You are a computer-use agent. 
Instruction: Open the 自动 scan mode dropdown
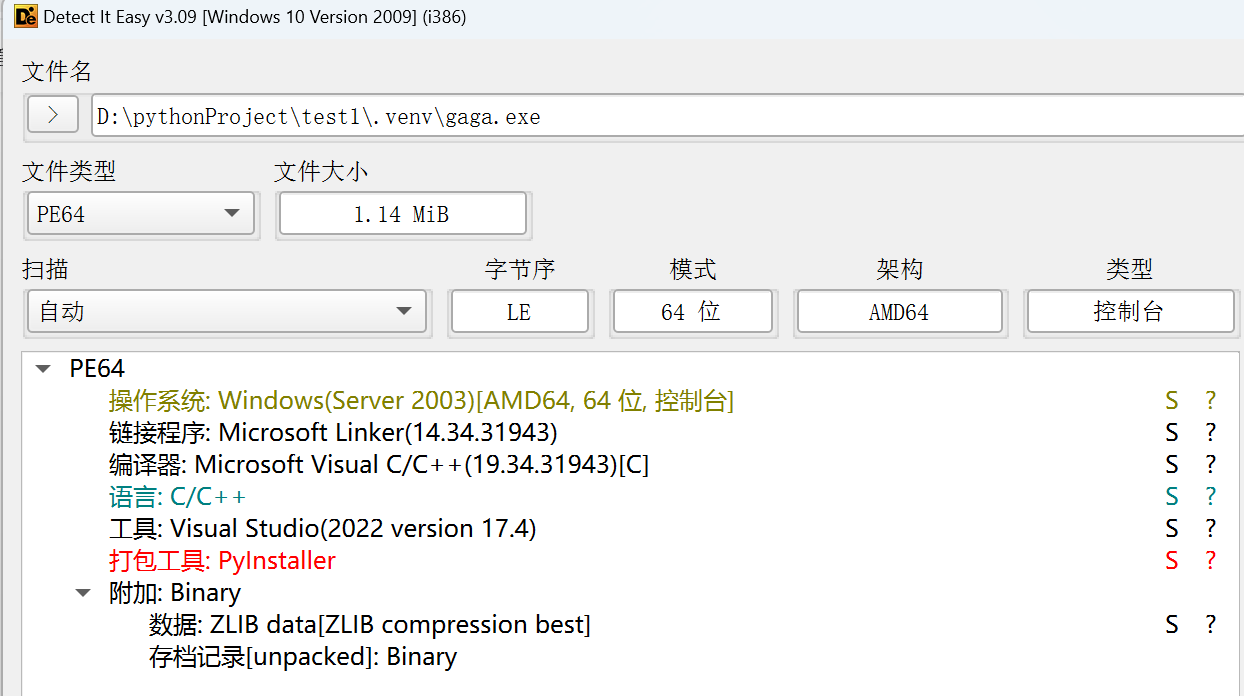click(x=227, y=311)
